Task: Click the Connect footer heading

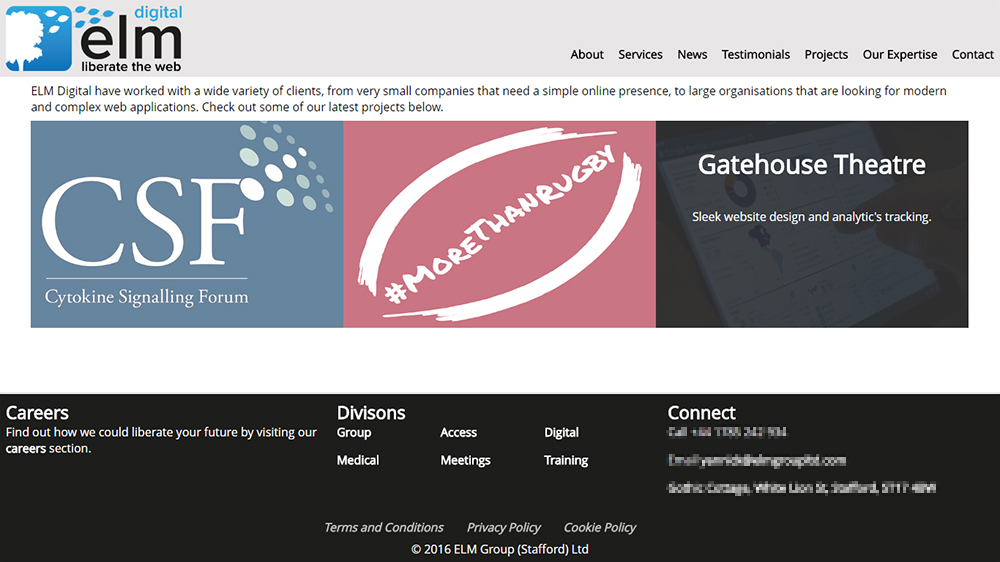Action: click(x=702, y=413)
